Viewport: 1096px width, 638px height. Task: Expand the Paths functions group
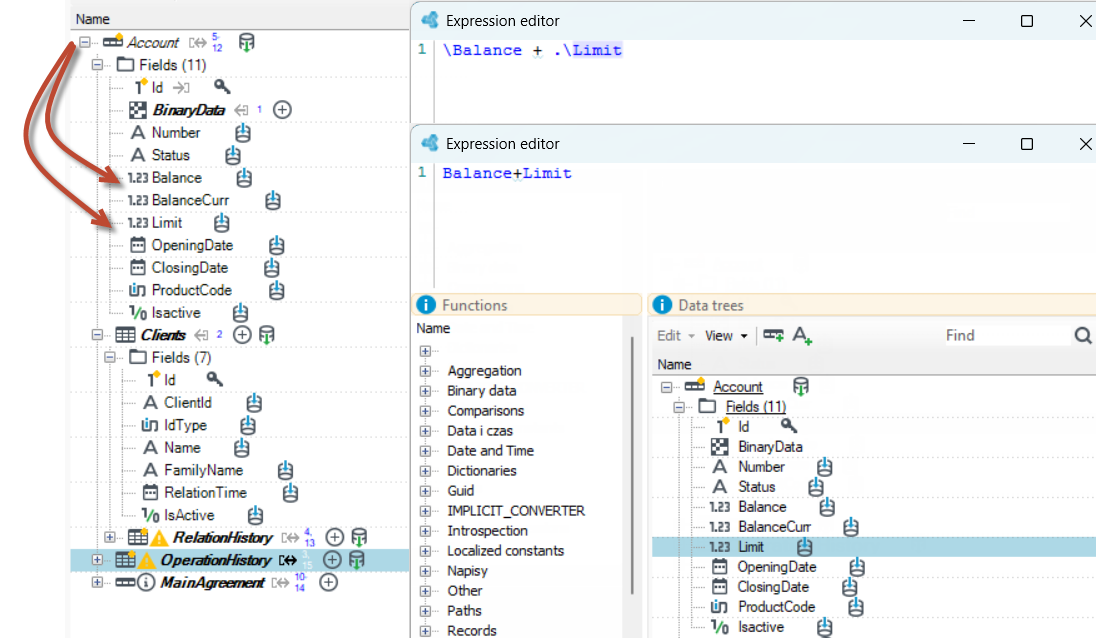425,611
